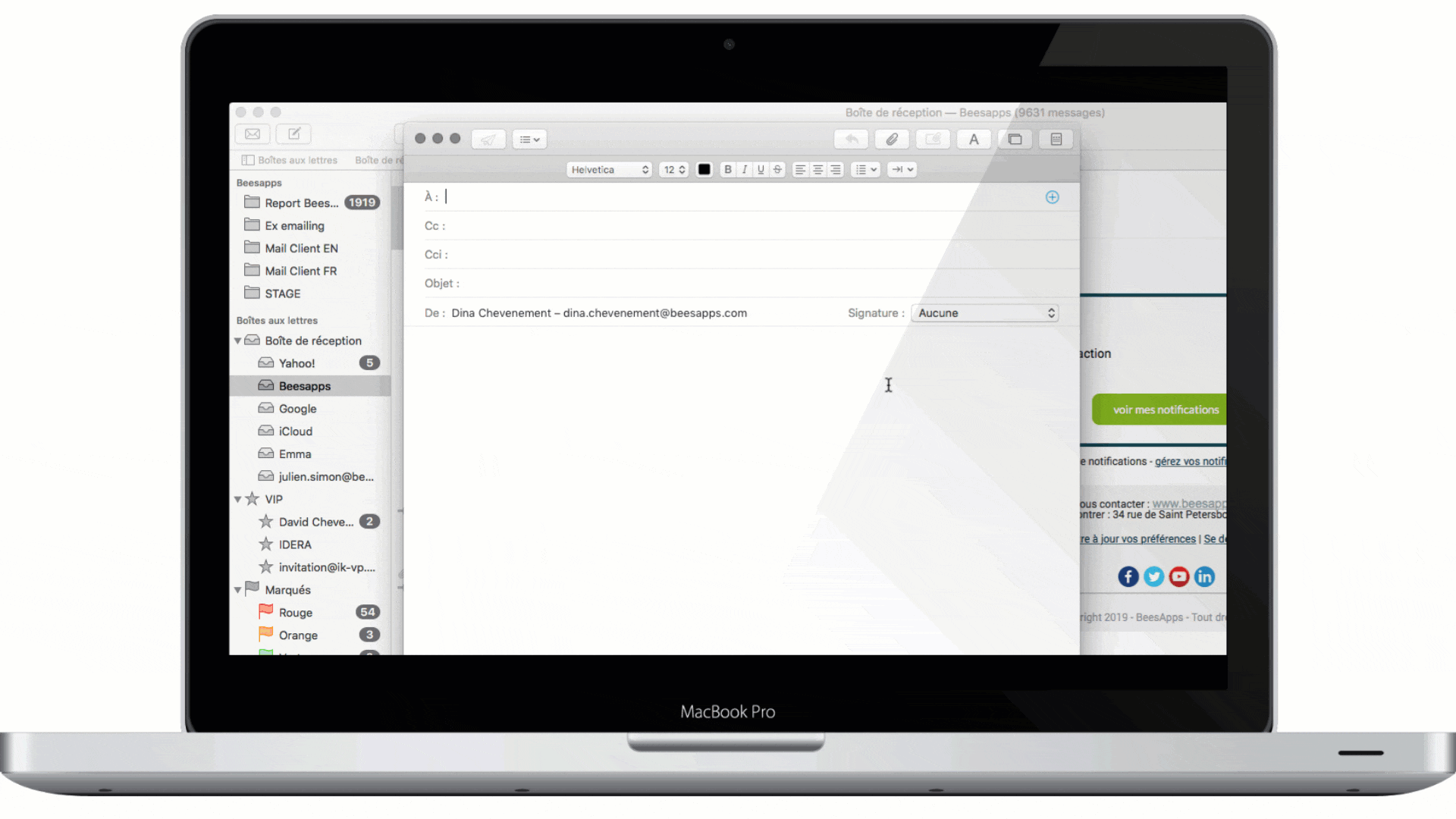Click the Strikethrough formatting icon

[x=779, y=169]
